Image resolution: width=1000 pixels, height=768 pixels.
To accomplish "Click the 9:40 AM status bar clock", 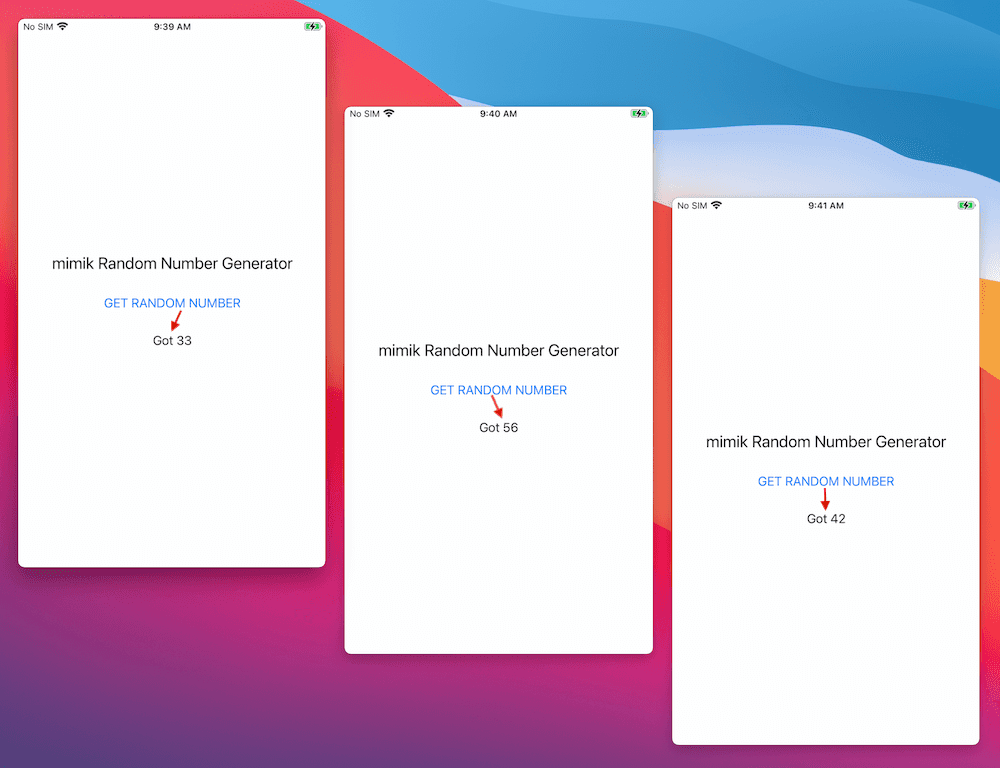I will click(x=498, y=114).
